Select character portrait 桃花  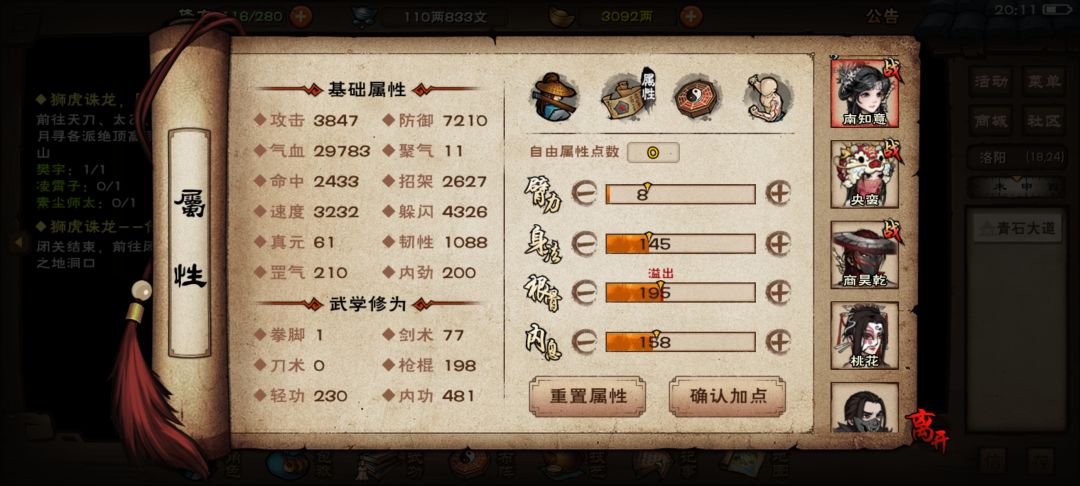pyautogui.click(x=864, y=335)
